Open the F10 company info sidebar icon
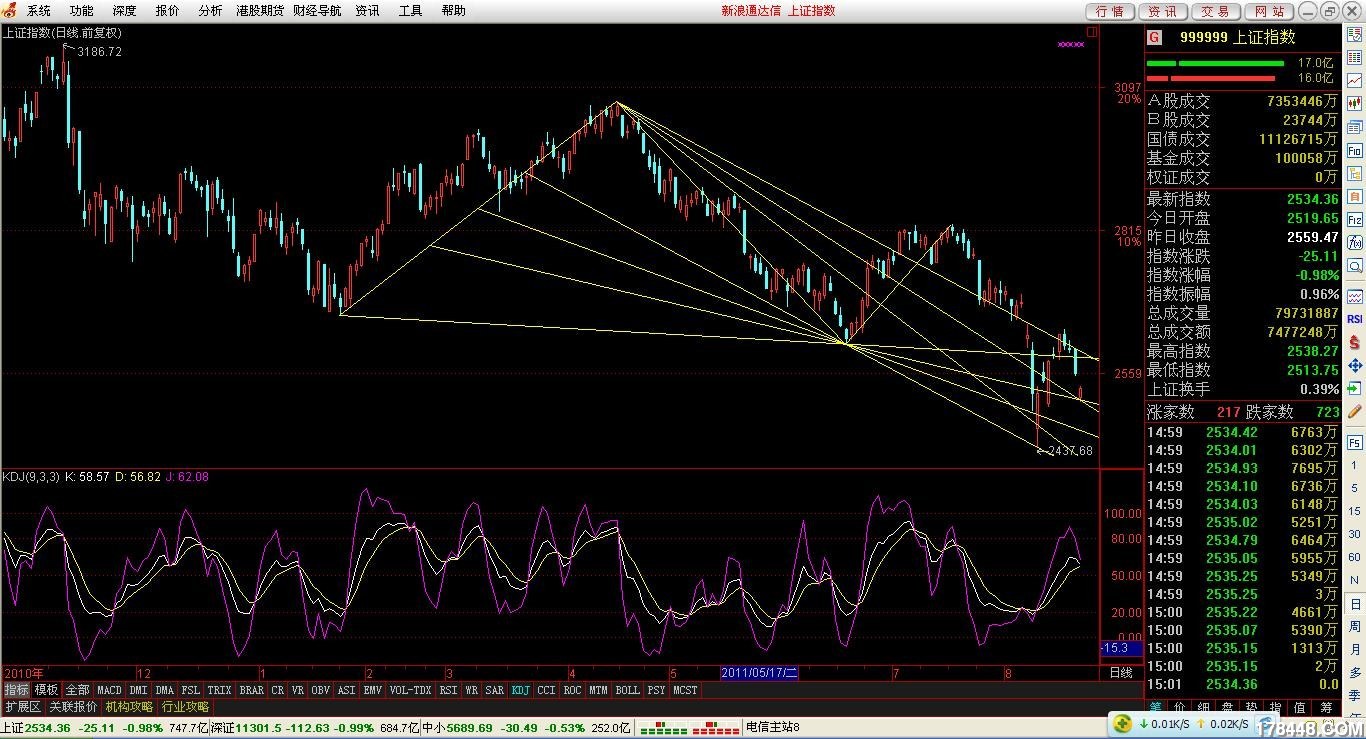 click(1354, 149)
